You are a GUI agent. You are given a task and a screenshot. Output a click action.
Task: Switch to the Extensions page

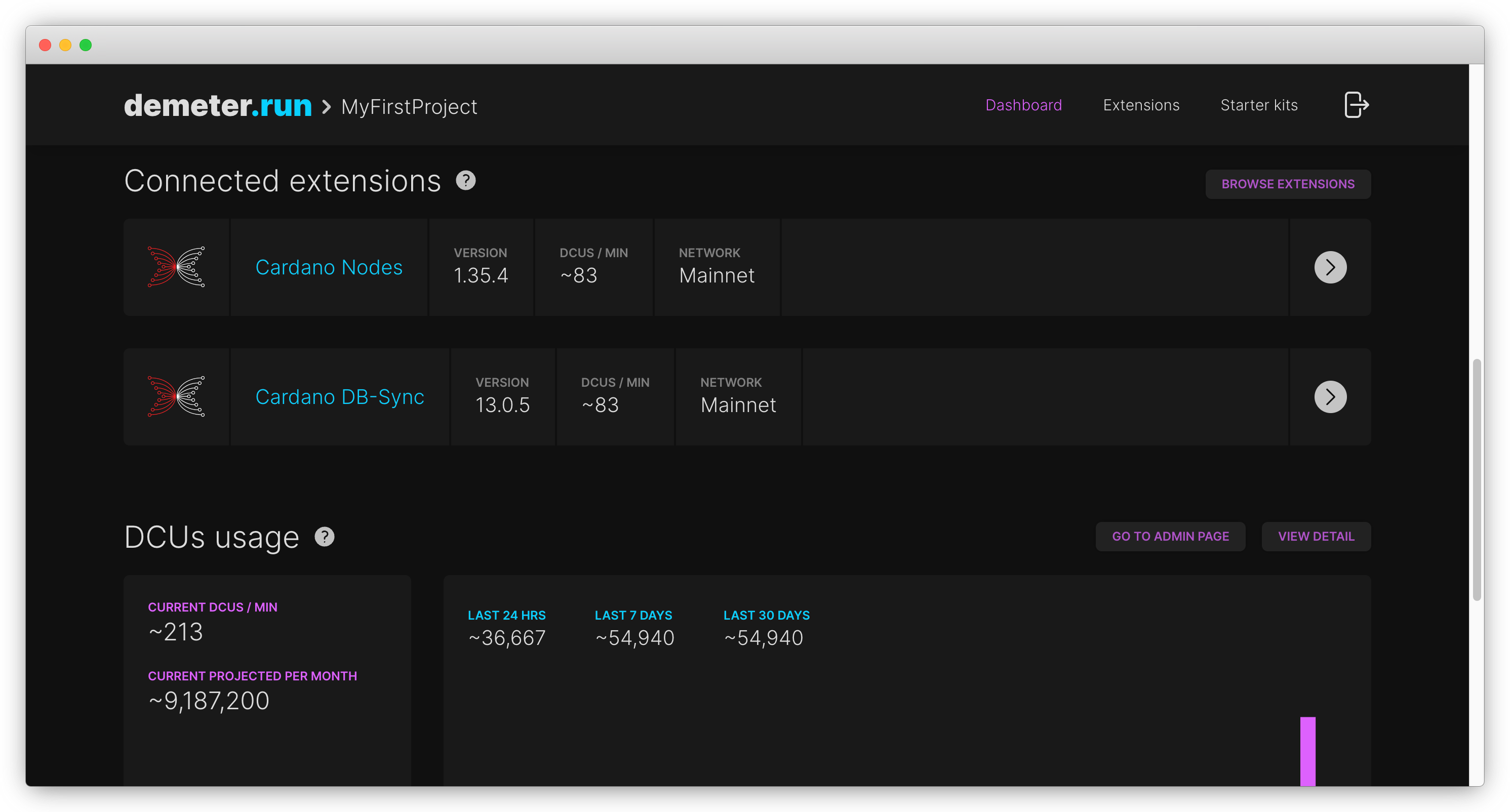click(1141, 105)
